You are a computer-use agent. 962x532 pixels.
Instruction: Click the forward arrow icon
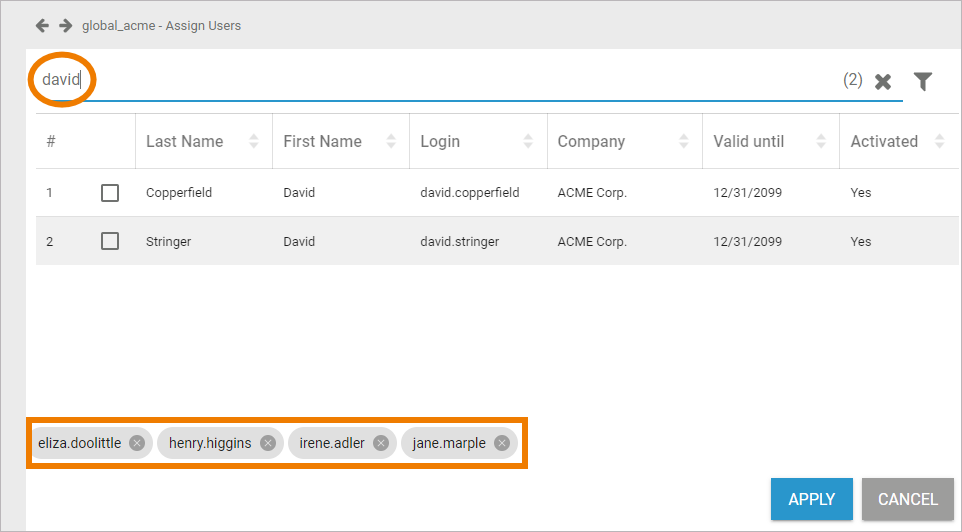point(65,25)
